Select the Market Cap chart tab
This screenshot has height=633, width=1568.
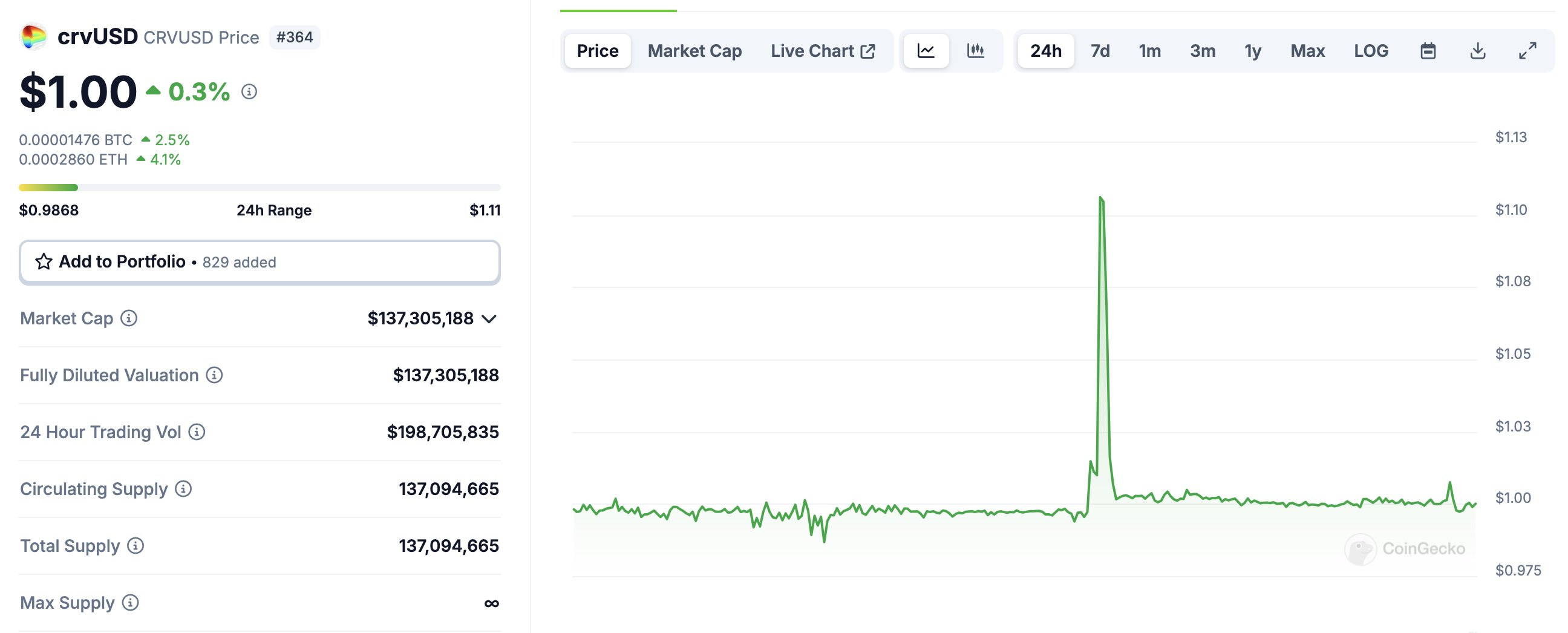tap(694, 50)
